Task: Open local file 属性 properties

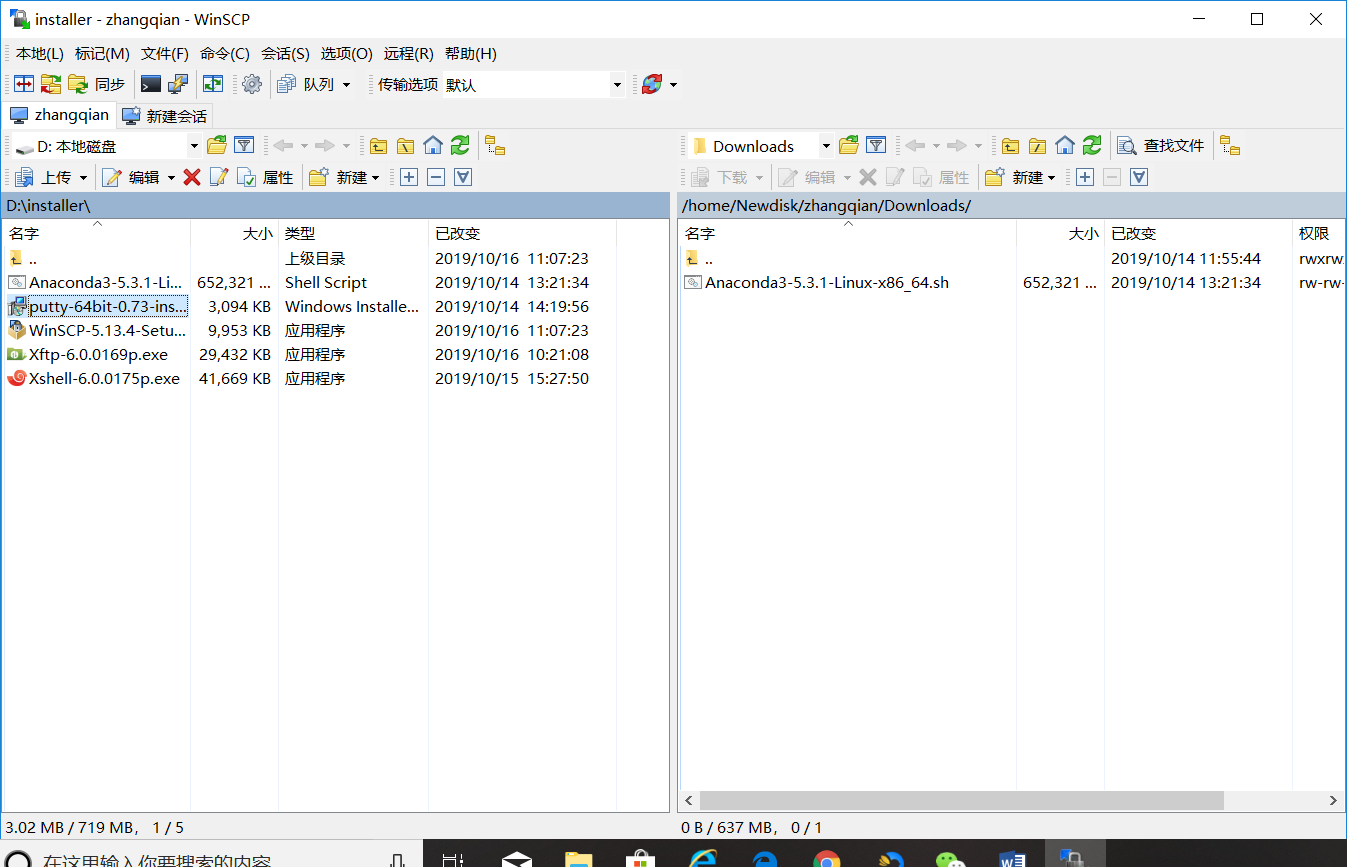Action: pyautogui.click(x=266, y=177)
